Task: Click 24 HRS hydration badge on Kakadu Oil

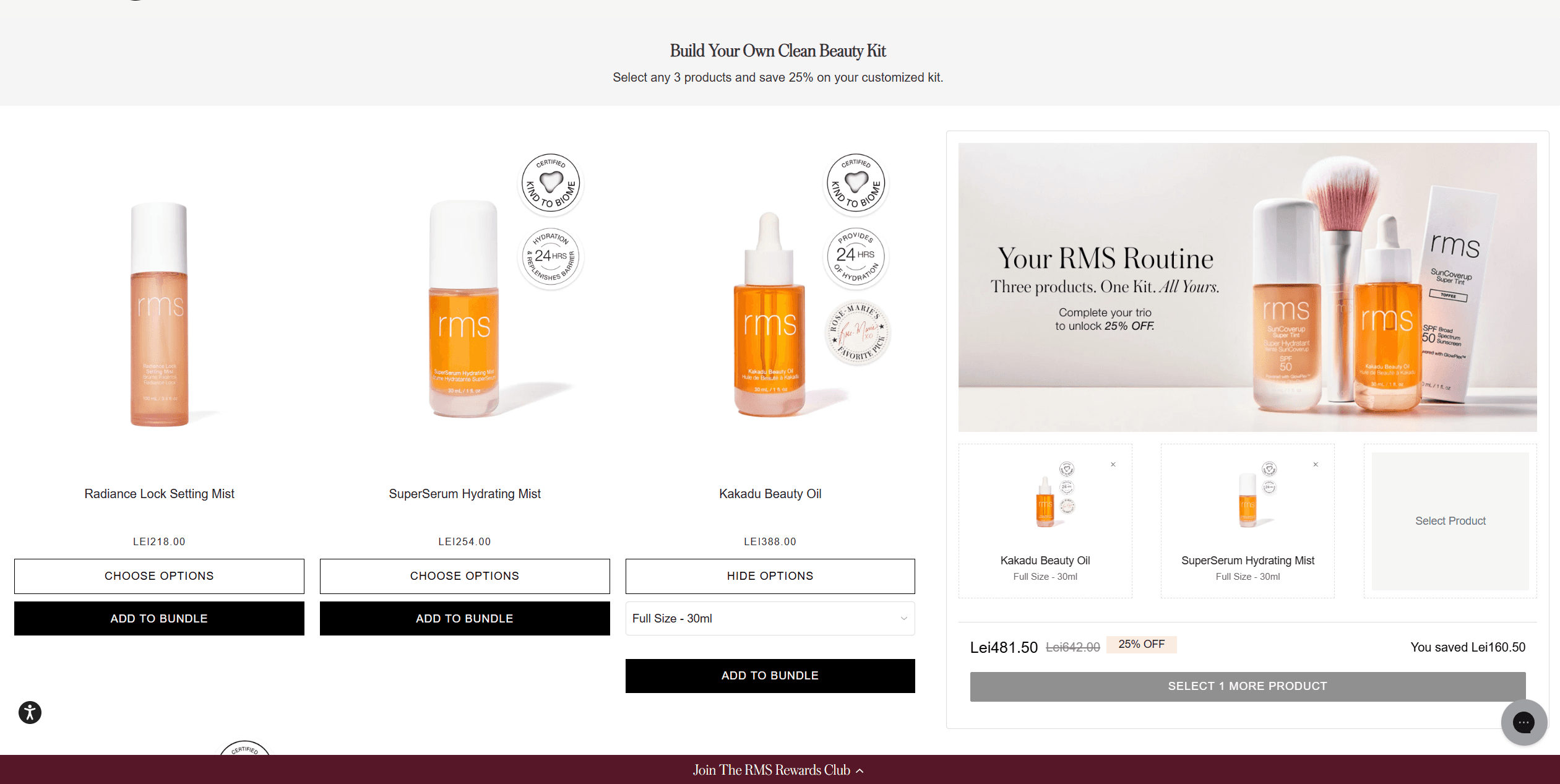Action: pos(856,256)
